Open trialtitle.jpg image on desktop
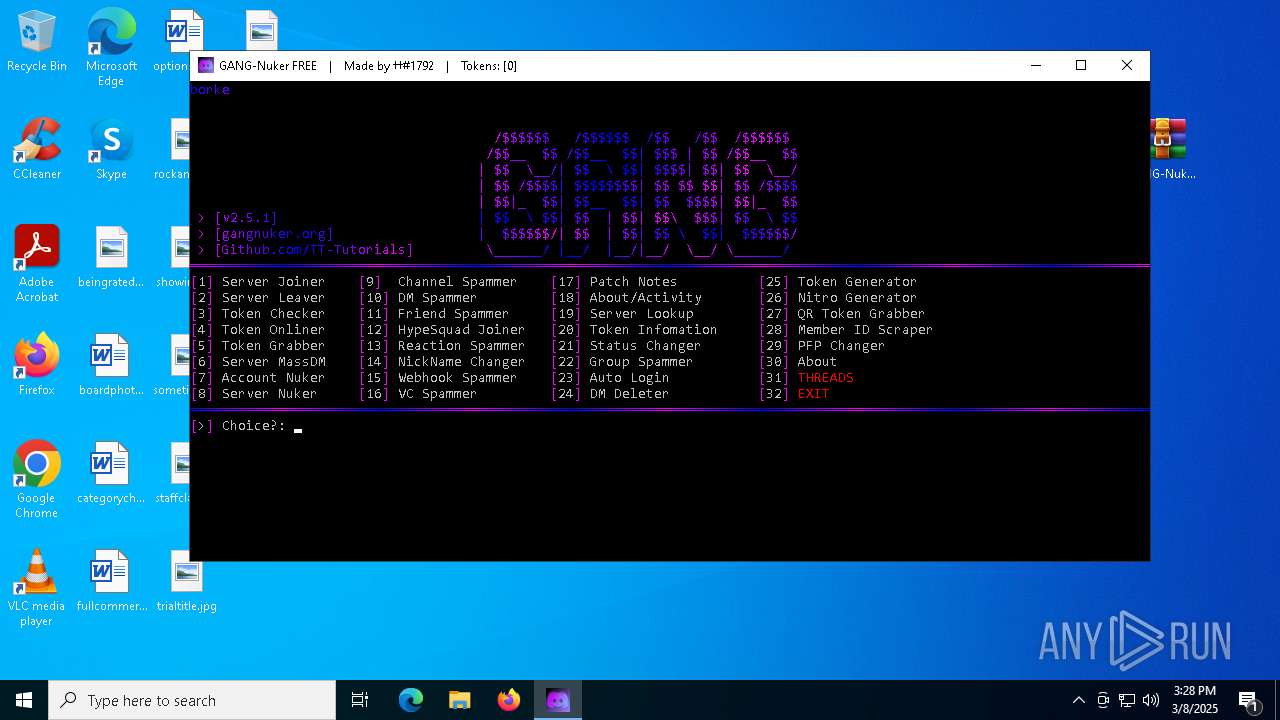 (x=186, y=581)
